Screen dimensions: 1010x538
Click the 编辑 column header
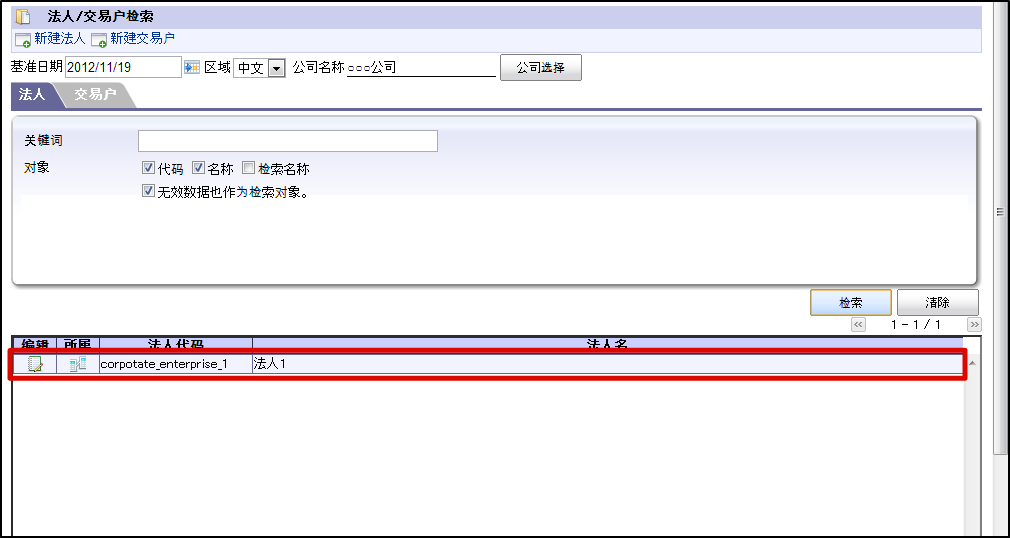pos(35,344)
